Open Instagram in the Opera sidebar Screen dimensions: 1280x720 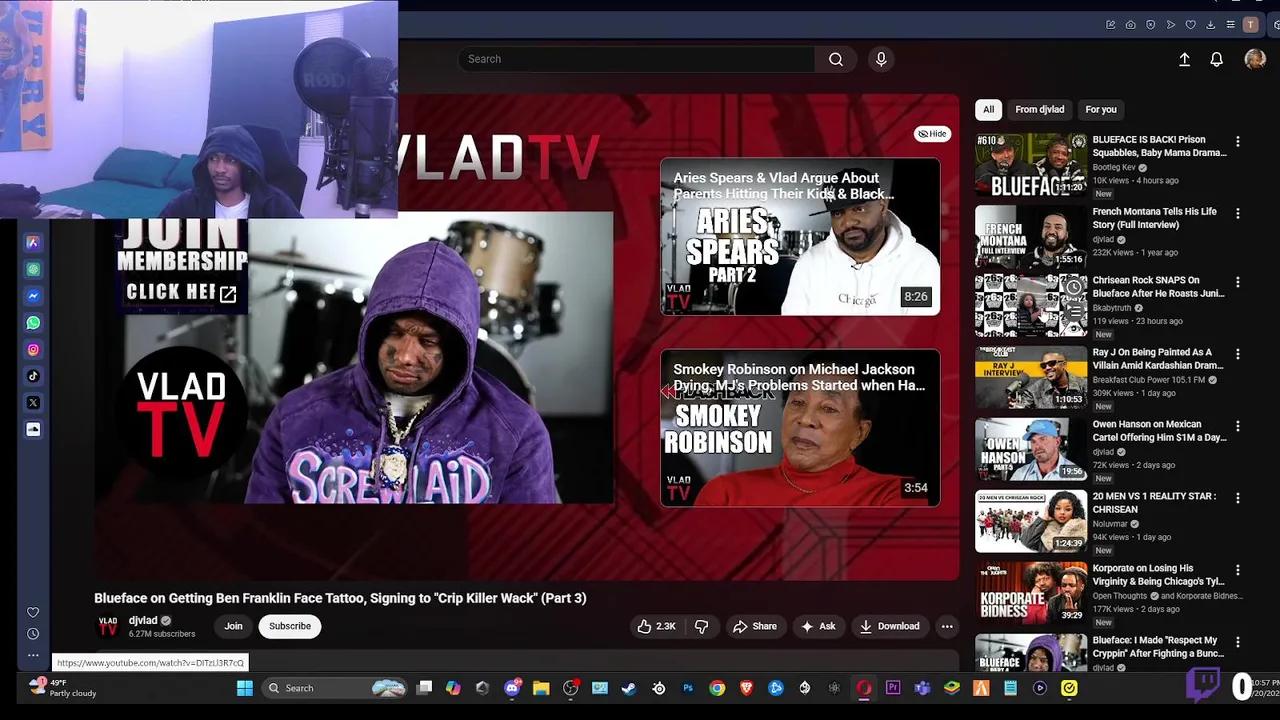click(33, 350)
